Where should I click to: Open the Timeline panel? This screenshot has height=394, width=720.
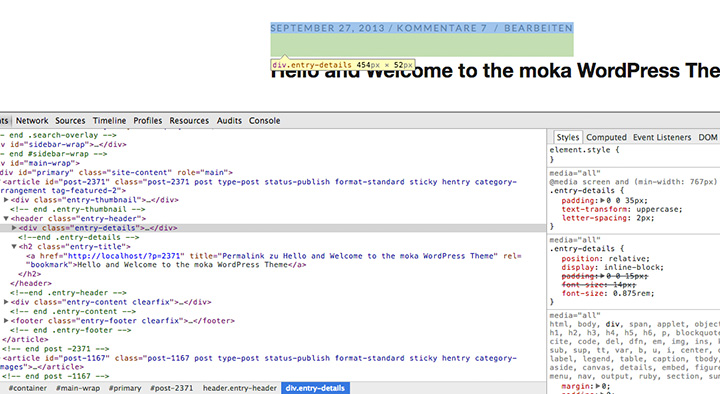pos(109,121)
